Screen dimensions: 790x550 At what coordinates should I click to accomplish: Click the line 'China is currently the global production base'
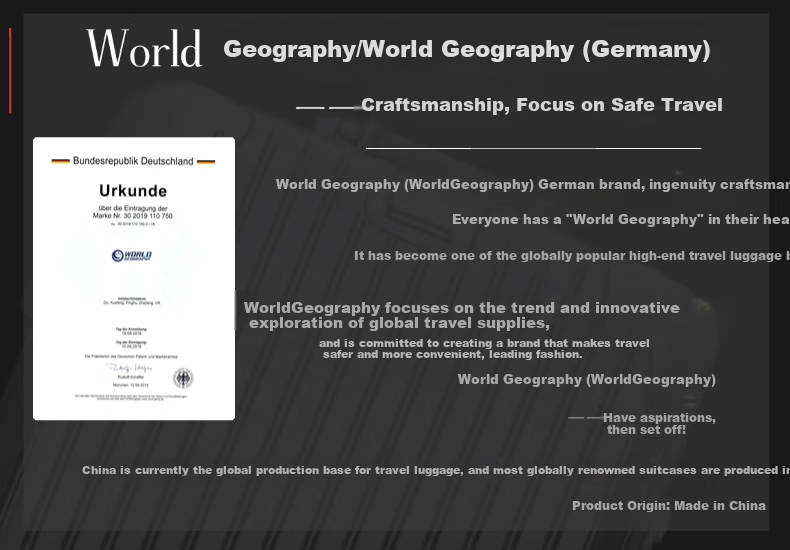[x=436, y=470]
